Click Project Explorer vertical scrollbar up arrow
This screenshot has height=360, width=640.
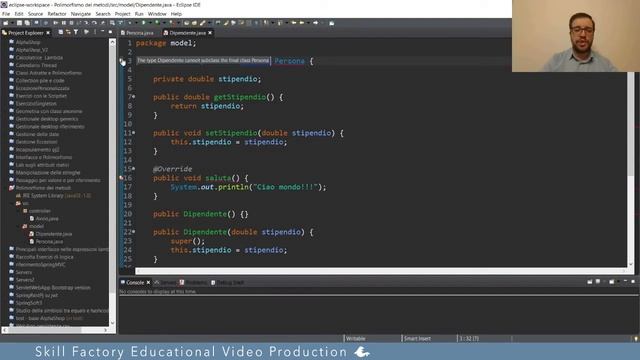click(113, 42)
